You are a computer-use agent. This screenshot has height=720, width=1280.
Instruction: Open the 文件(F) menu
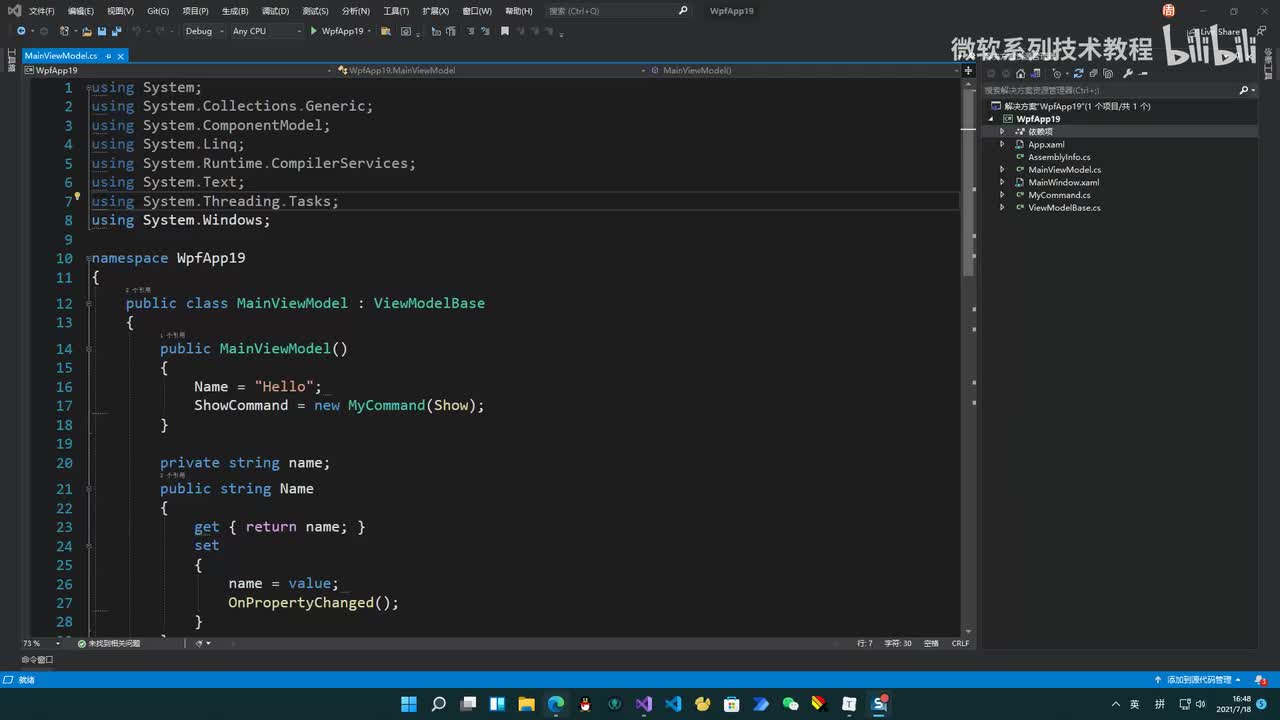click(42, 11)
